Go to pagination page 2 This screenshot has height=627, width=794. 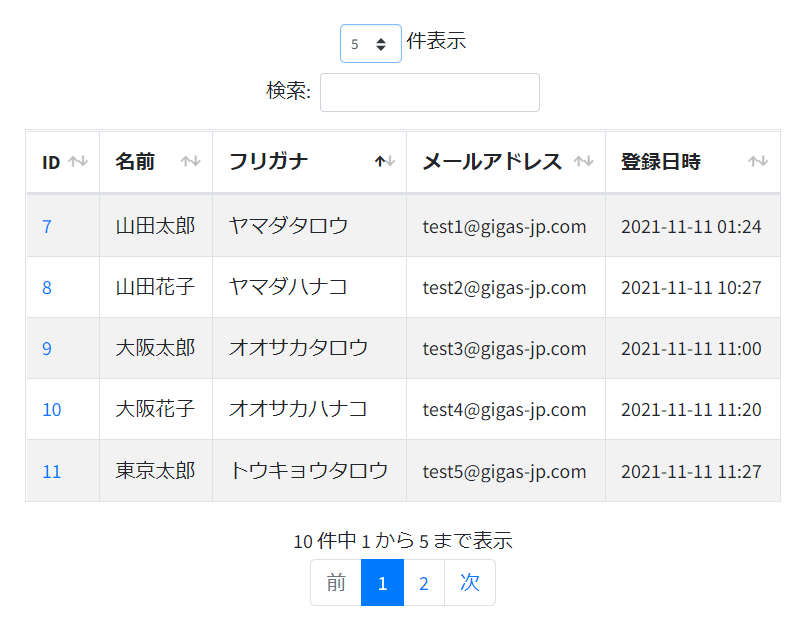424,583
